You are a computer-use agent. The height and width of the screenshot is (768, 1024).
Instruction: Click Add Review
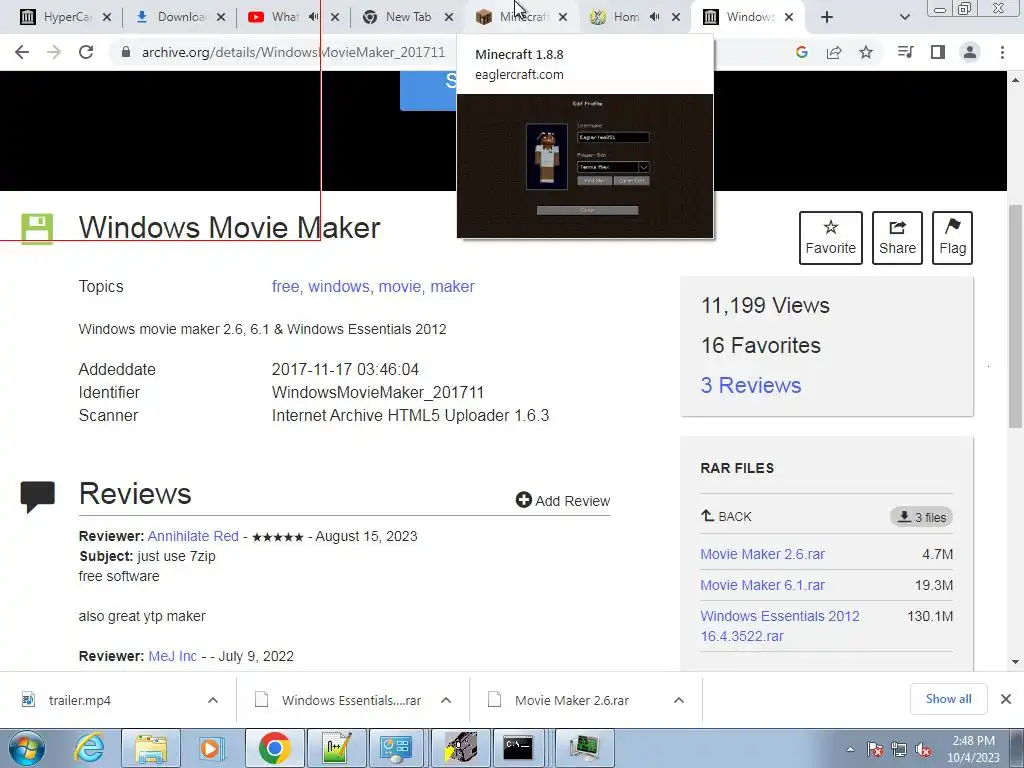pyautogui.click(x=563, y=500)
